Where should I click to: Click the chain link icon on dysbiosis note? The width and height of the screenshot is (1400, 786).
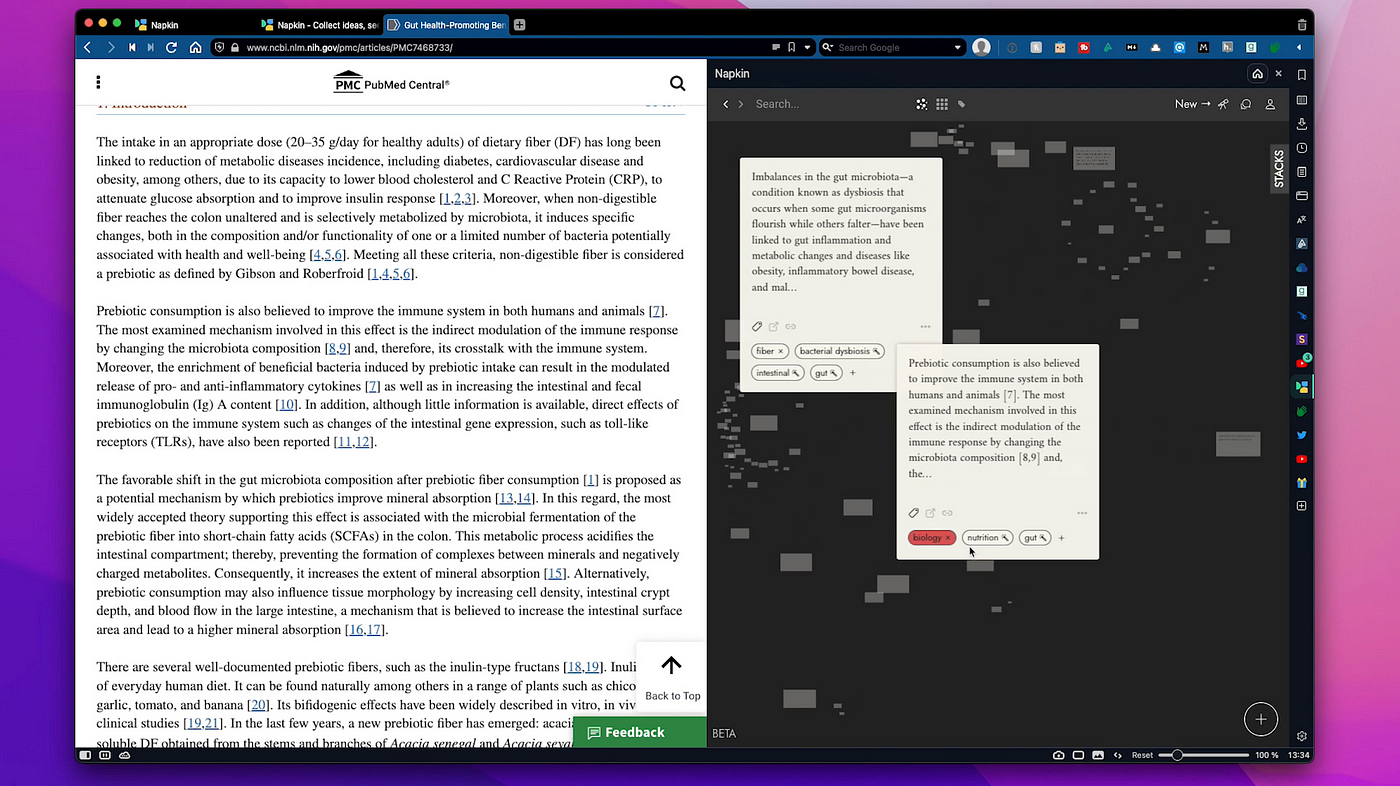tap(790, 326)
